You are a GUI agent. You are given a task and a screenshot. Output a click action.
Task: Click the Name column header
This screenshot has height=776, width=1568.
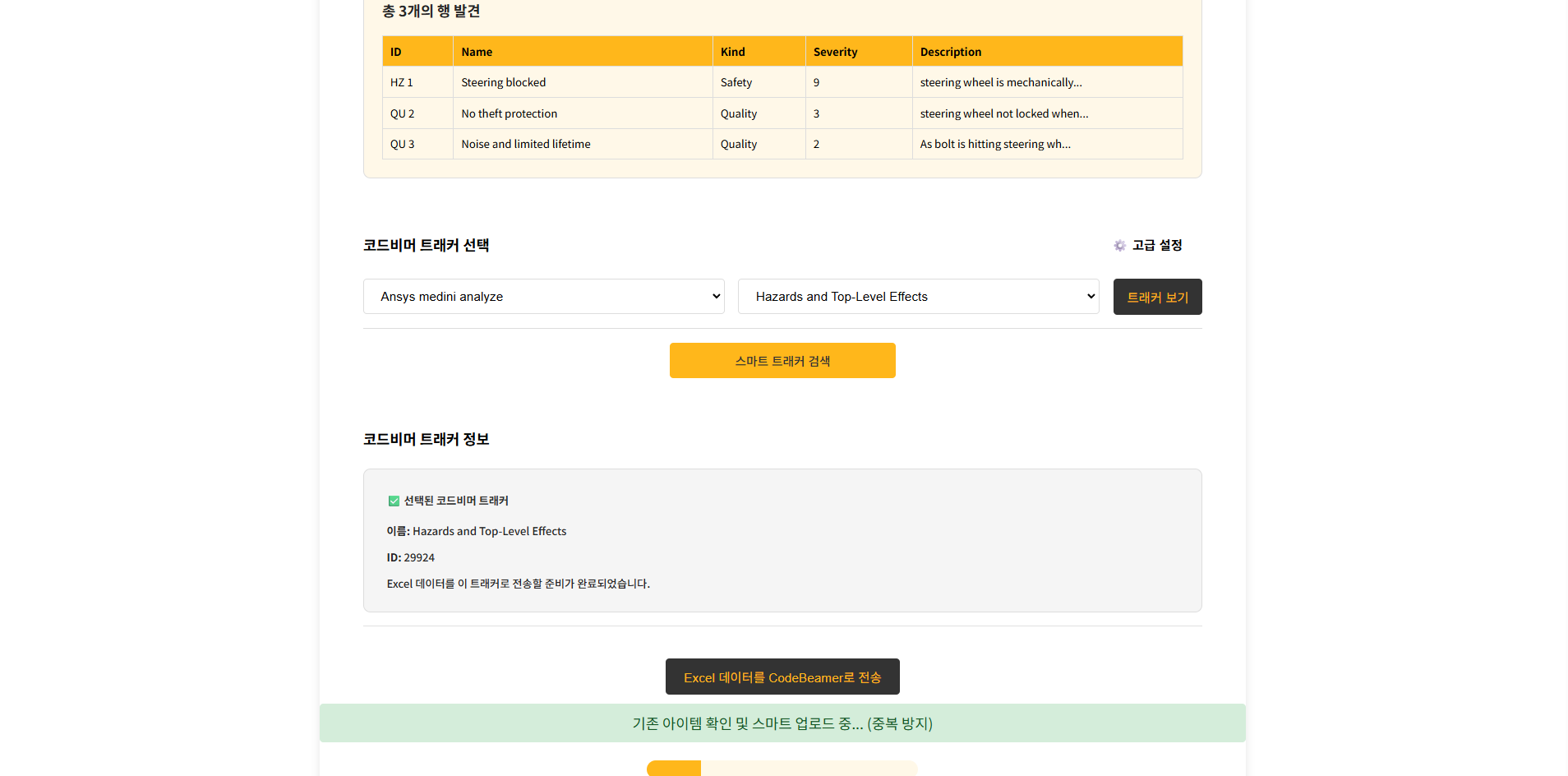tap(477, 51)
